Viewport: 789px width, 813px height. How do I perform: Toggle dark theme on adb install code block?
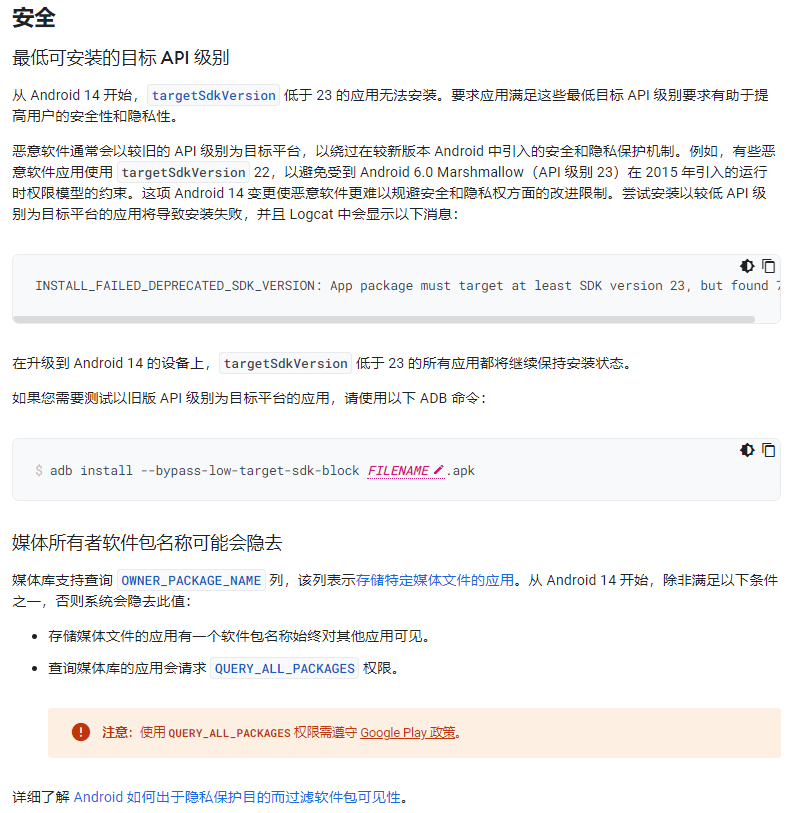coord(747,450)
